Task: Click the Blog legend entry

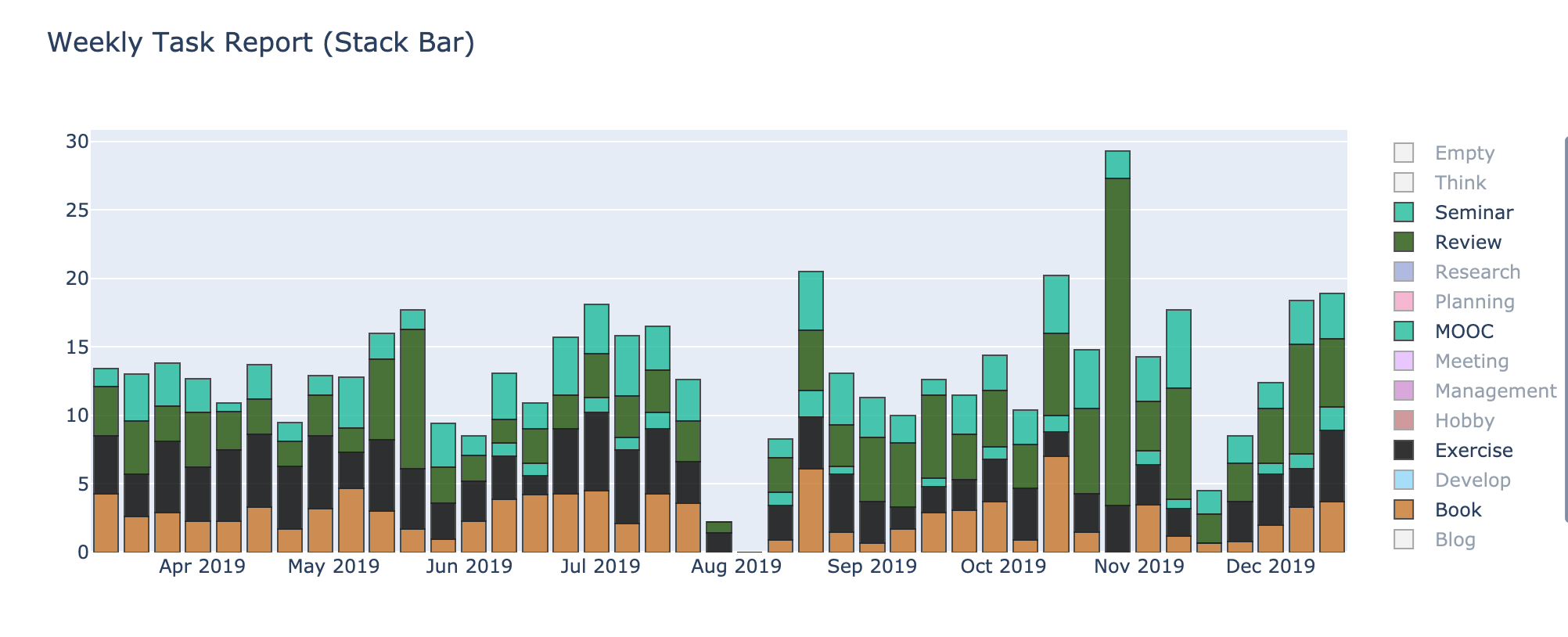Action: pos(1455,539)
